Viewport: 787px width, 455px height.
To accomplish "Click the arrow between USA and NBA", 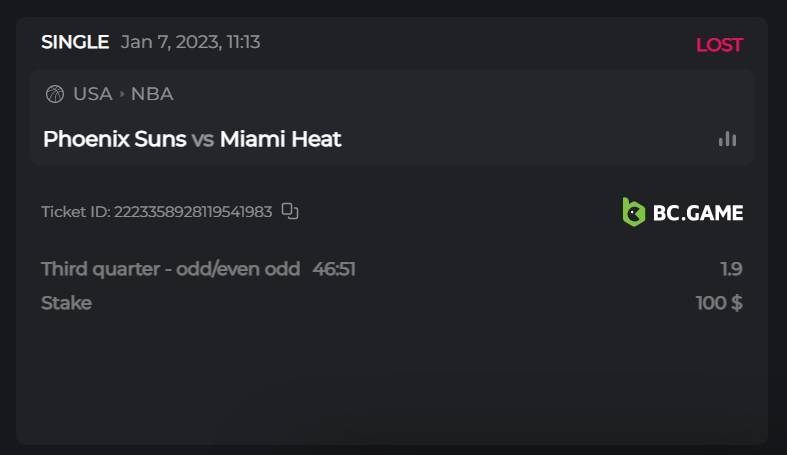I will click(122, 94).
